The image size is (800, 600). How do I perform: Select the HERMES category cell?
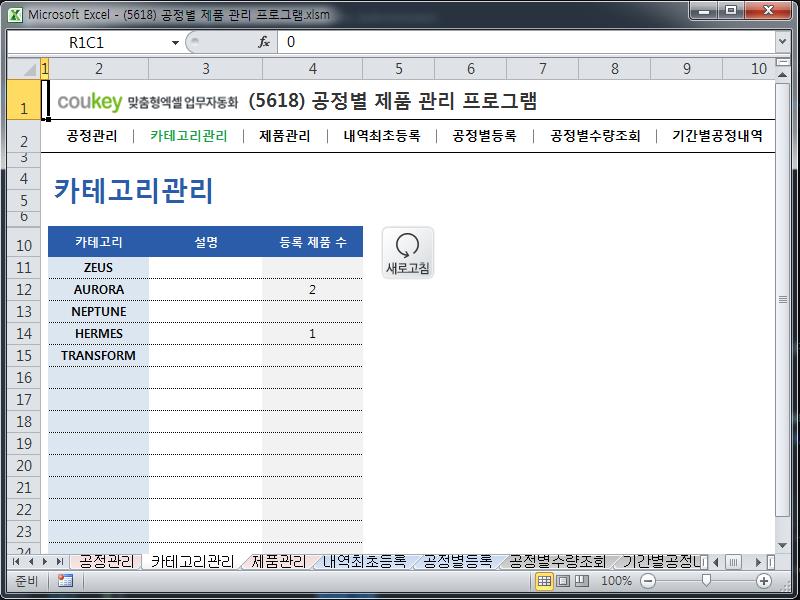click(x=98, y=333)
